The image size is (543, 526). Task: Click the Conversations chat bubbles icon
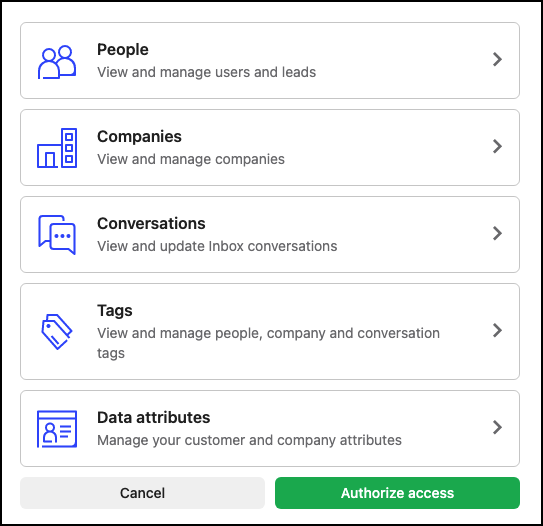(57, 235)
